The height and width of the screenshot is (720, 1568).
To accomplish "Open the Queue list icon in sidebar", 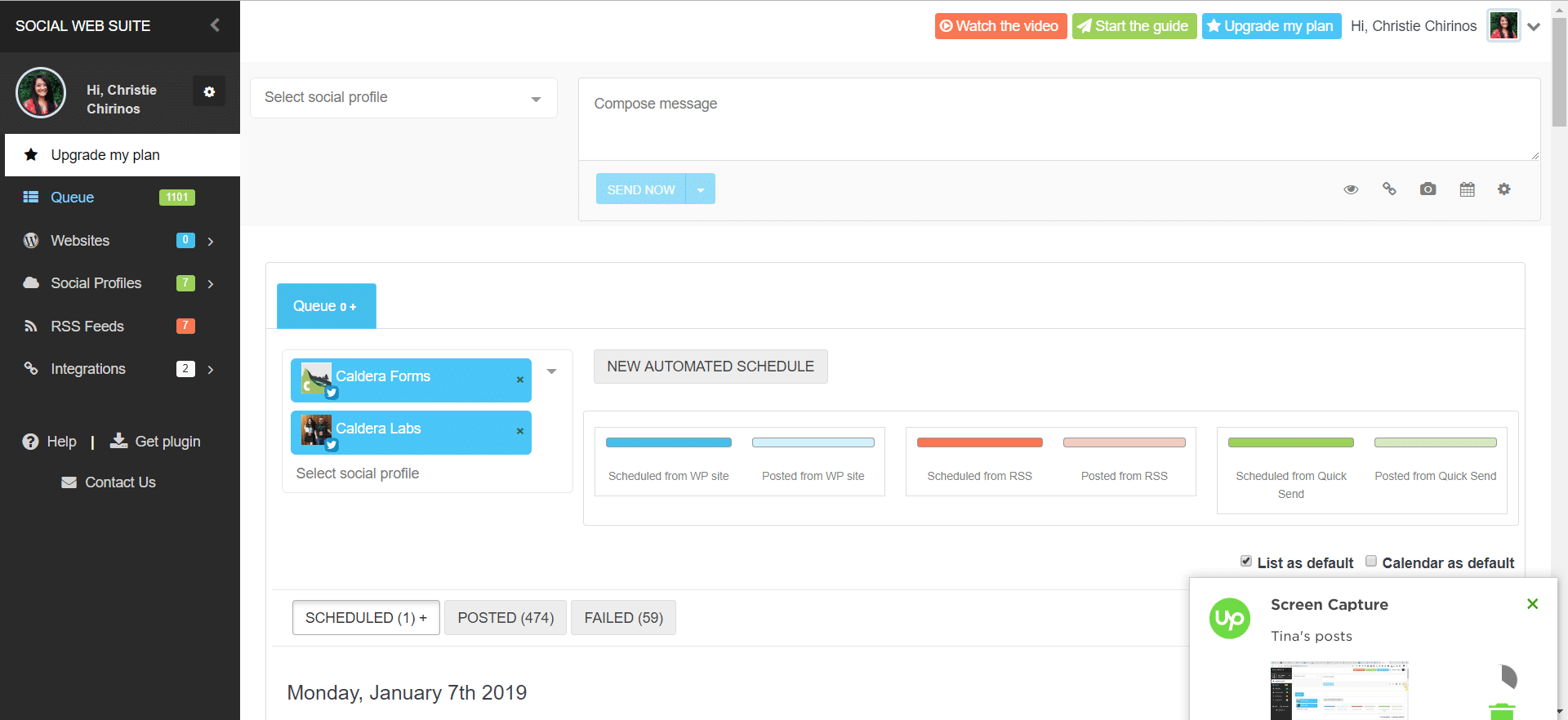I will click(31, 197).
